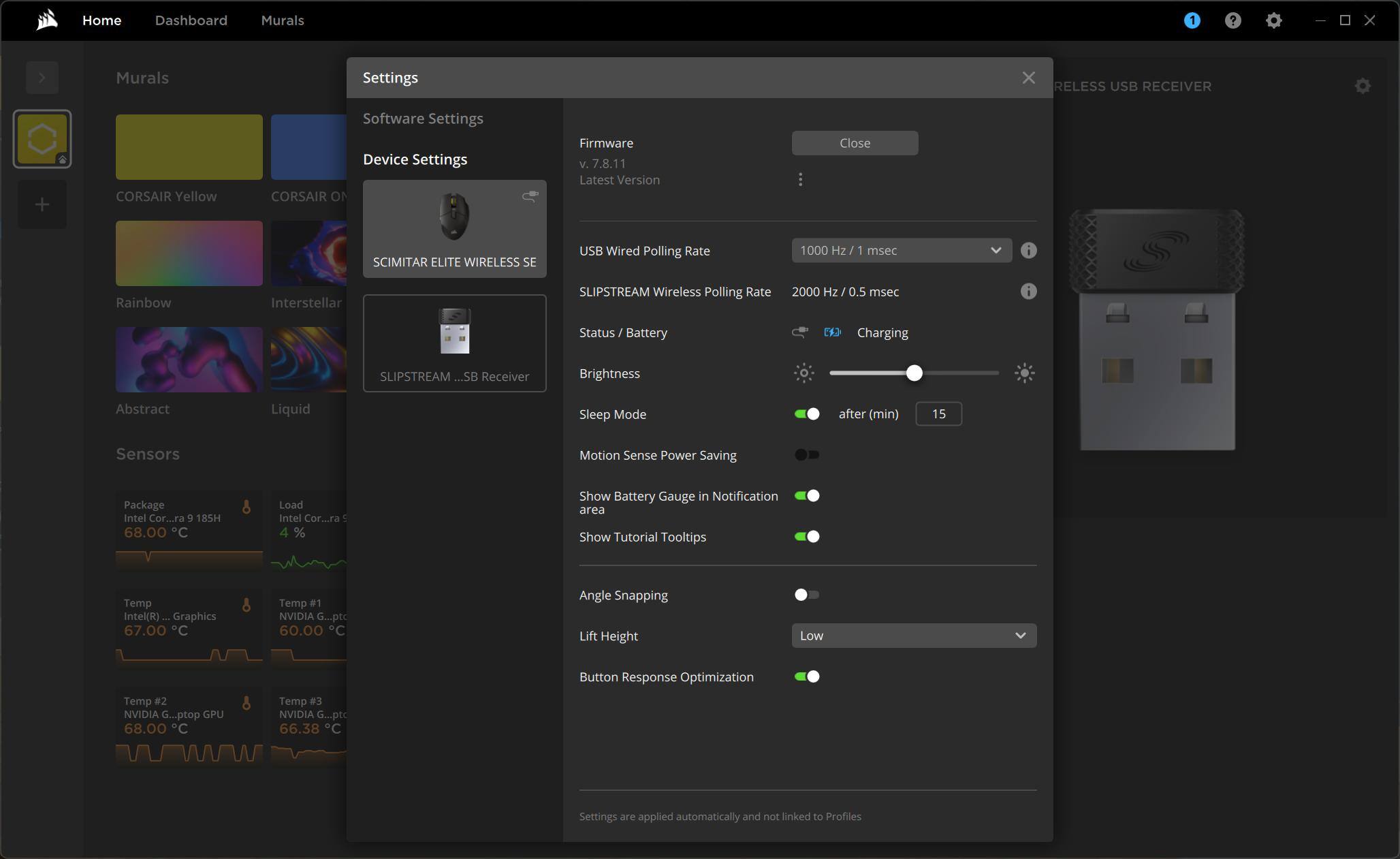The width and height of the screenshot is (1400, 859).
Task: Click the CORSAIR sails logo icon
Action: pyautogui.click(x=46, y=20)
